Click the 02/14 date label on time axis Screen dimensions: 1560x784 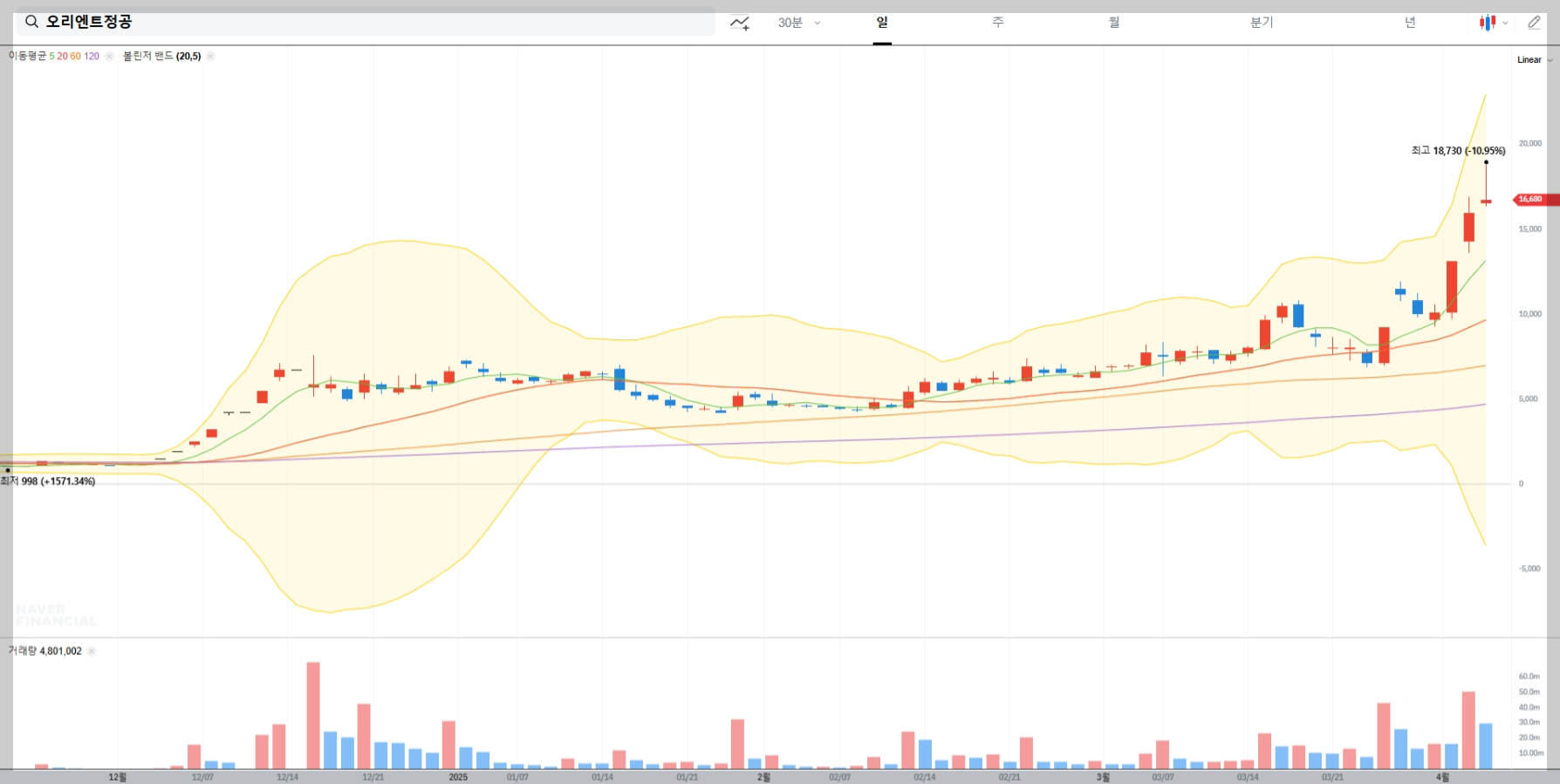point(925,777)
